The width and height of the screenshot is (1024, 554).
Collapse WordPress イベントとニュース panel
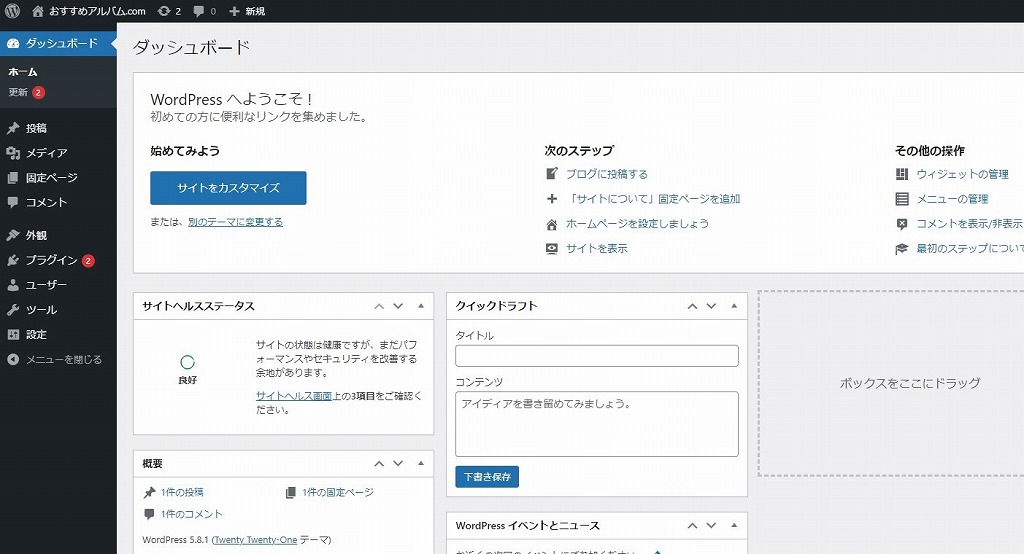[x=734, y=525]
